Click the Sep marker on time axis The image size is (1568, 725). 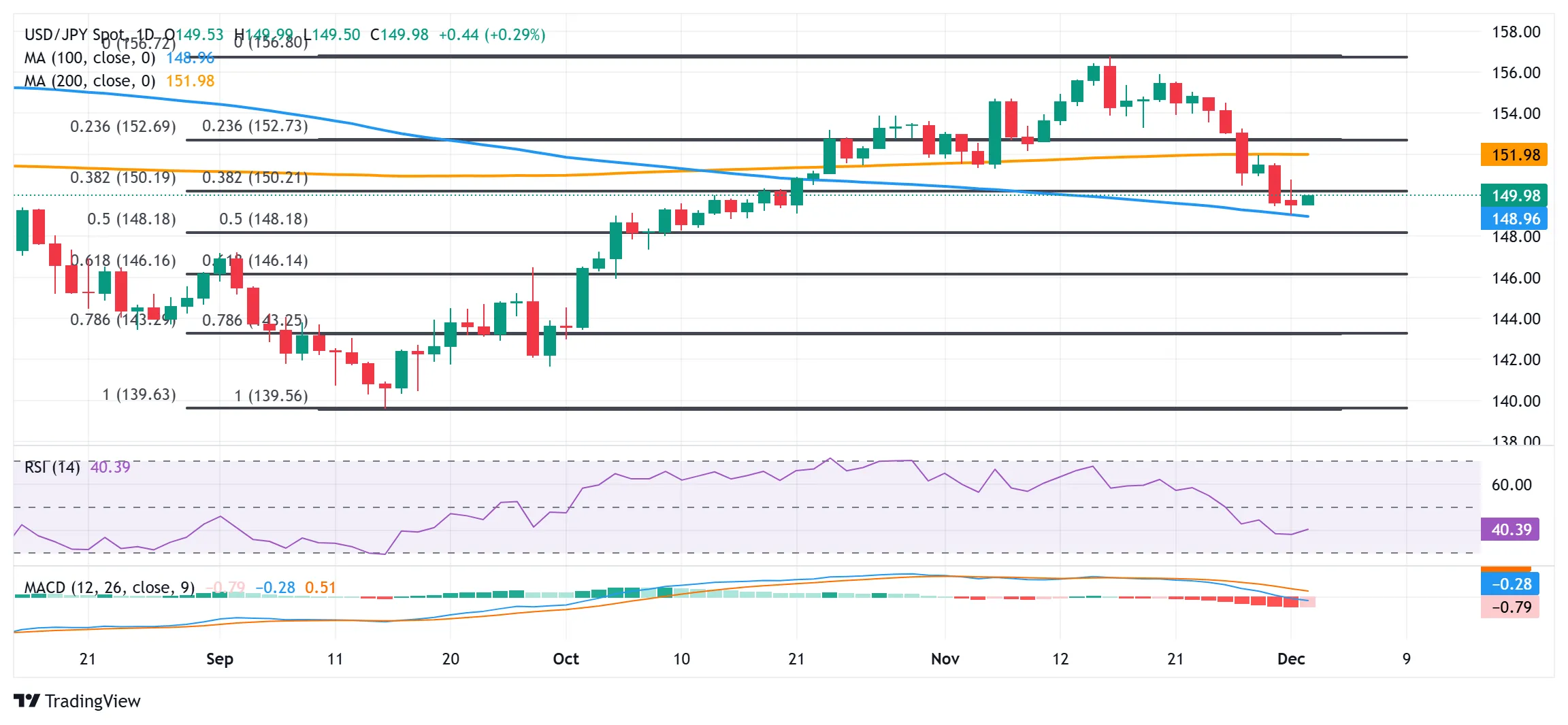tap(220, 658)
